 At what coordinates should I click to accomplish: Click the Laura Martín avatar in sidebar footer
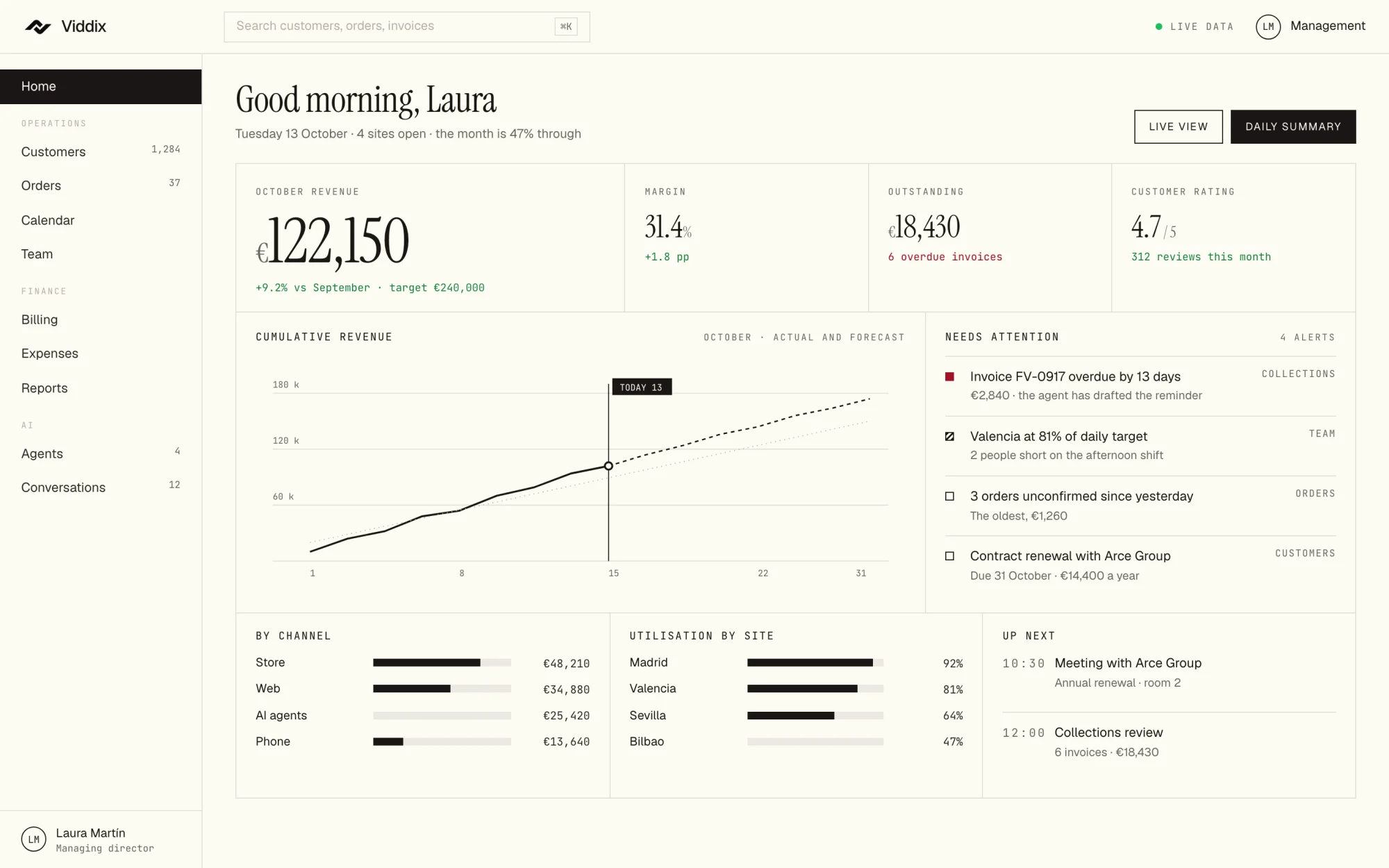point(33,840)
